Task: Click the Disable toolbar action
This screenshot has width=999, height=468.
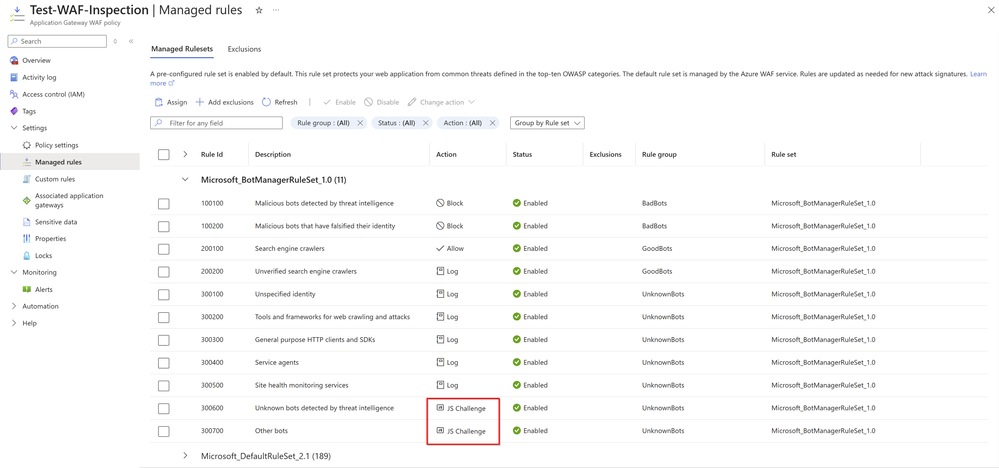Action: 382,102
